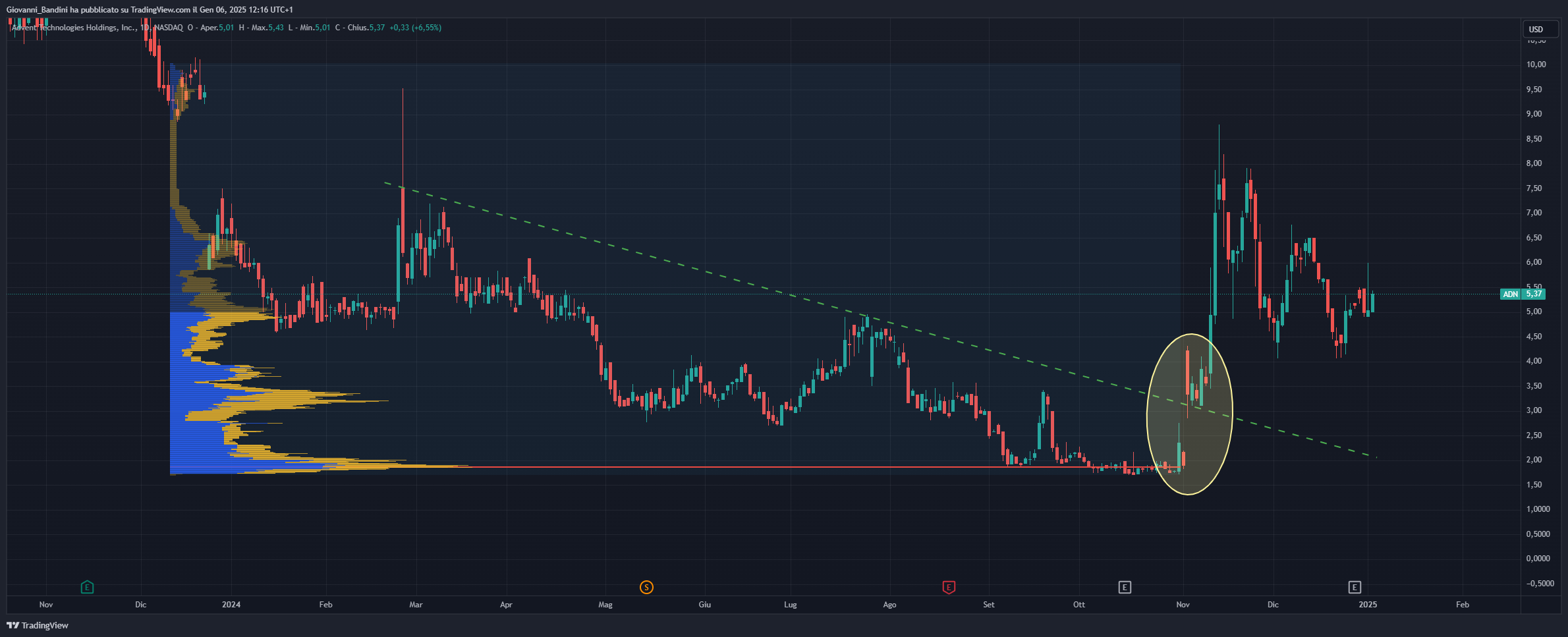1568x637 pixels.
Task: Click the +0,33 (+6,55%) change value
Action: [415, 28]
